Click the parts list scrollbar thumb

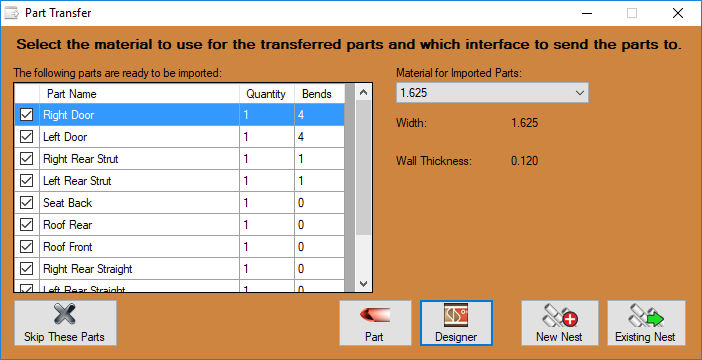click(363, 167)
